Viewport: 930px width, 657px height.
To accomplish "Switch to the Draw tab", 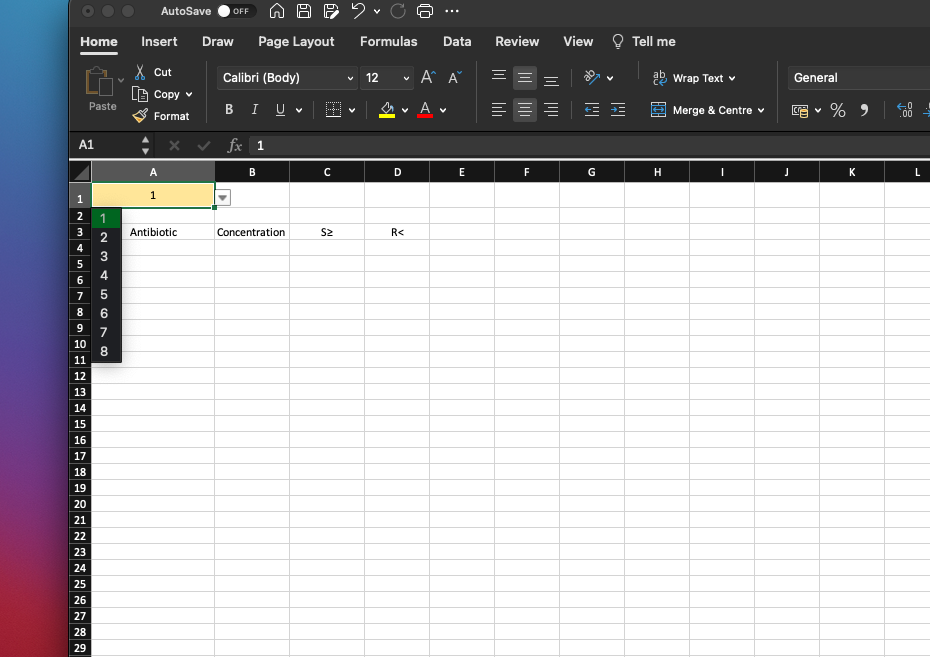I will (x=218, y=42).
